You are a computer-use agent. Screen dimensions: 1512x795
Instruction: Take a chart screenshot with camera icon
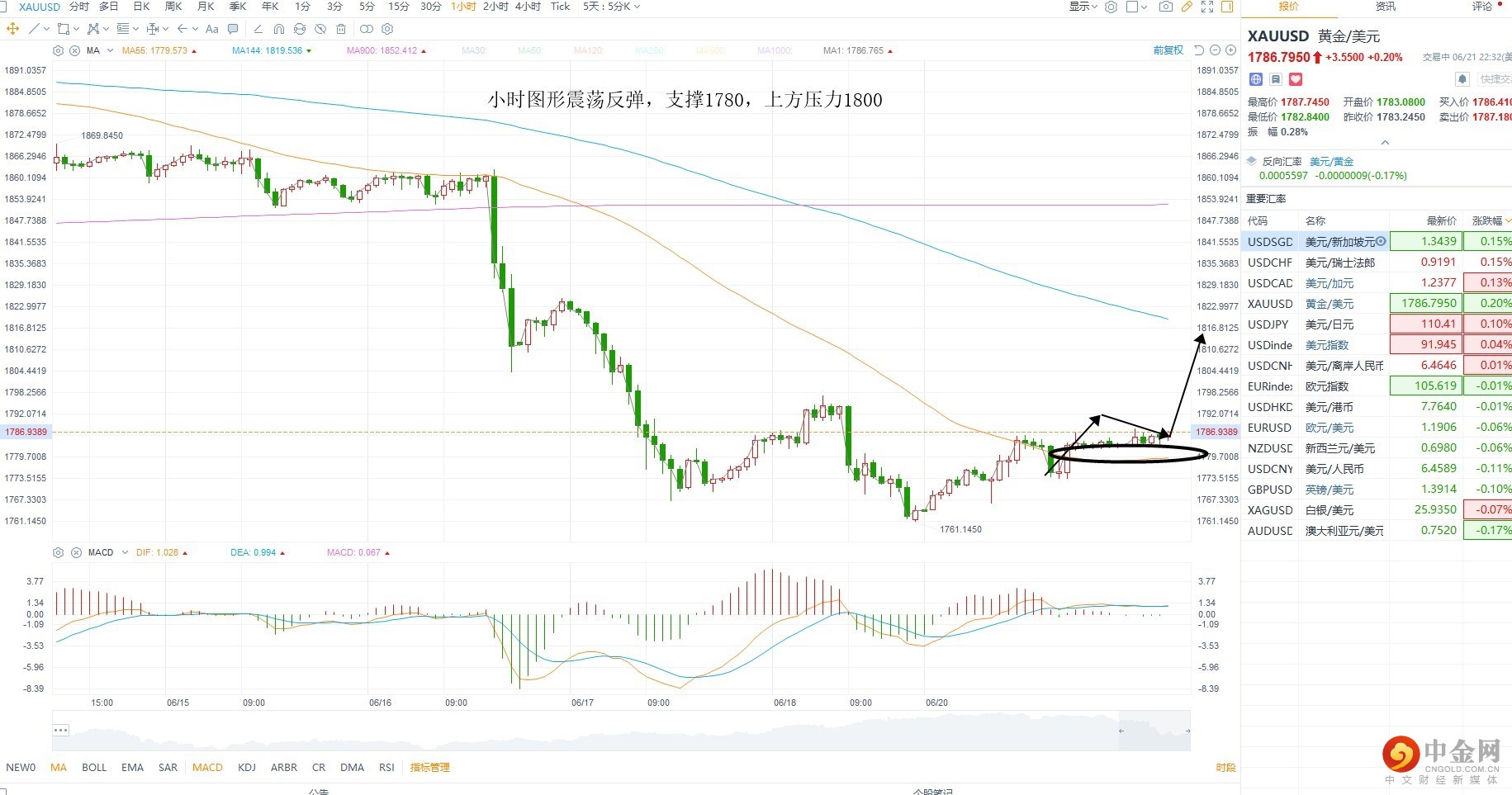(1165, 7)
